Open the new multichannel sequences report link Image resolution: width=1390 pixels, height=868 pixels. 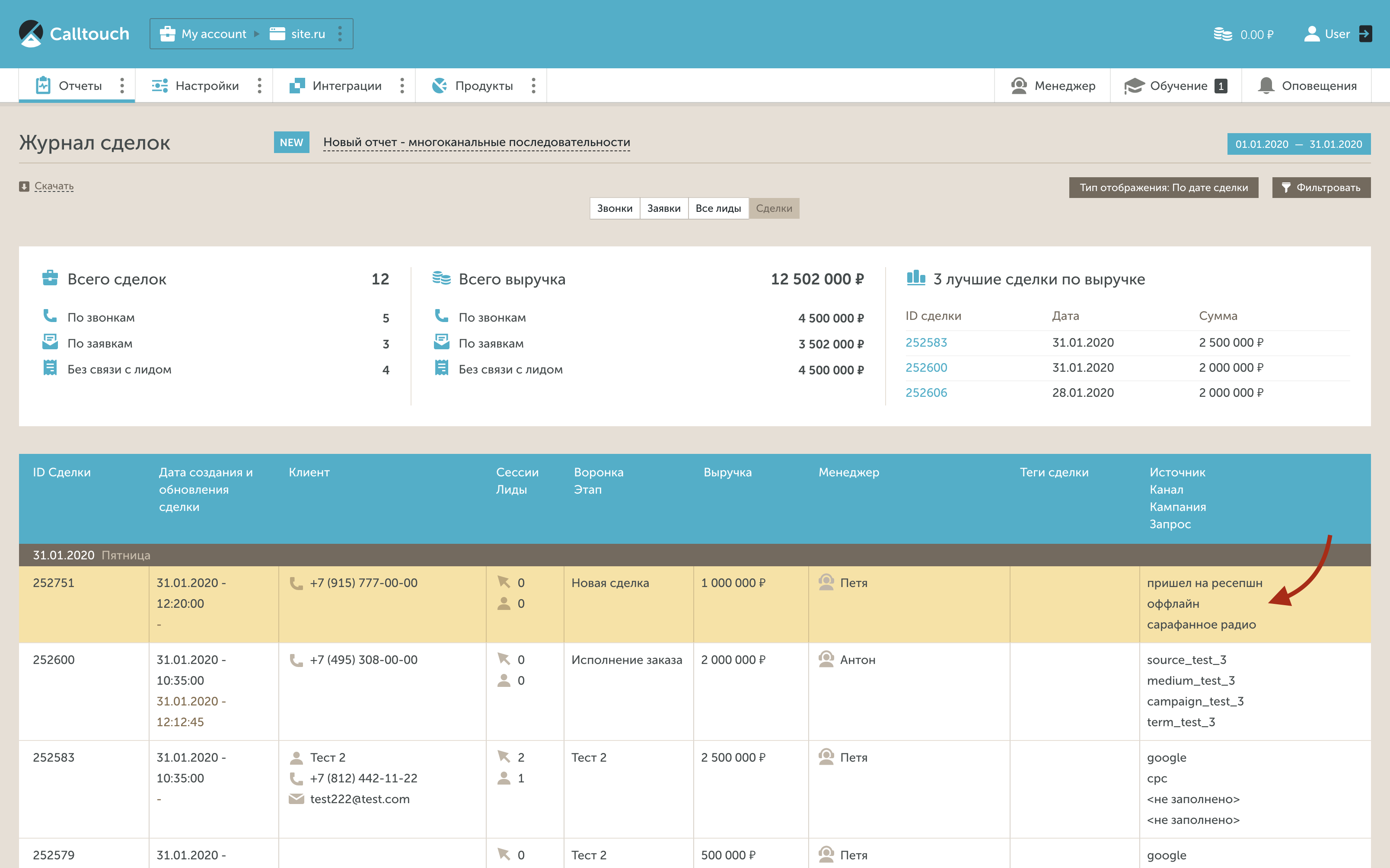click(x=476, y=142)
